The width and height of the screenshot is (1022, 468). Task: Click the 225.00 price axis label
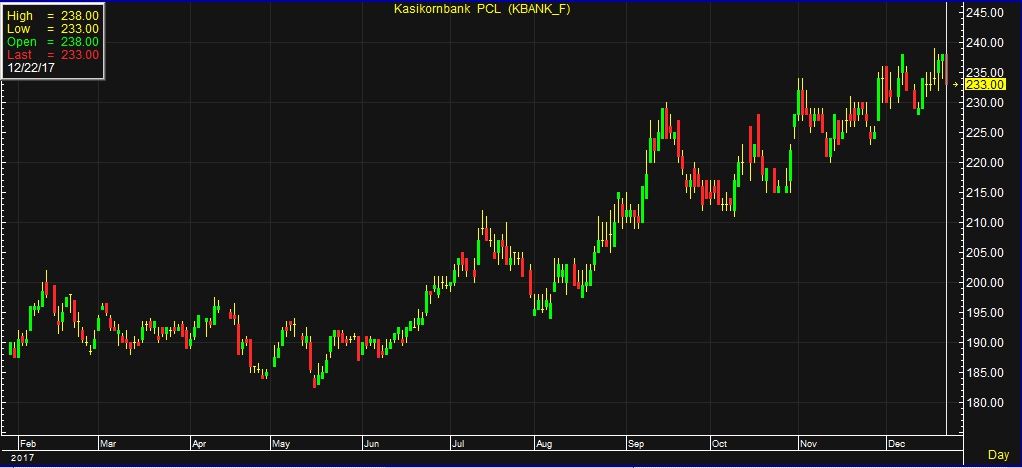tap(985, 133)
